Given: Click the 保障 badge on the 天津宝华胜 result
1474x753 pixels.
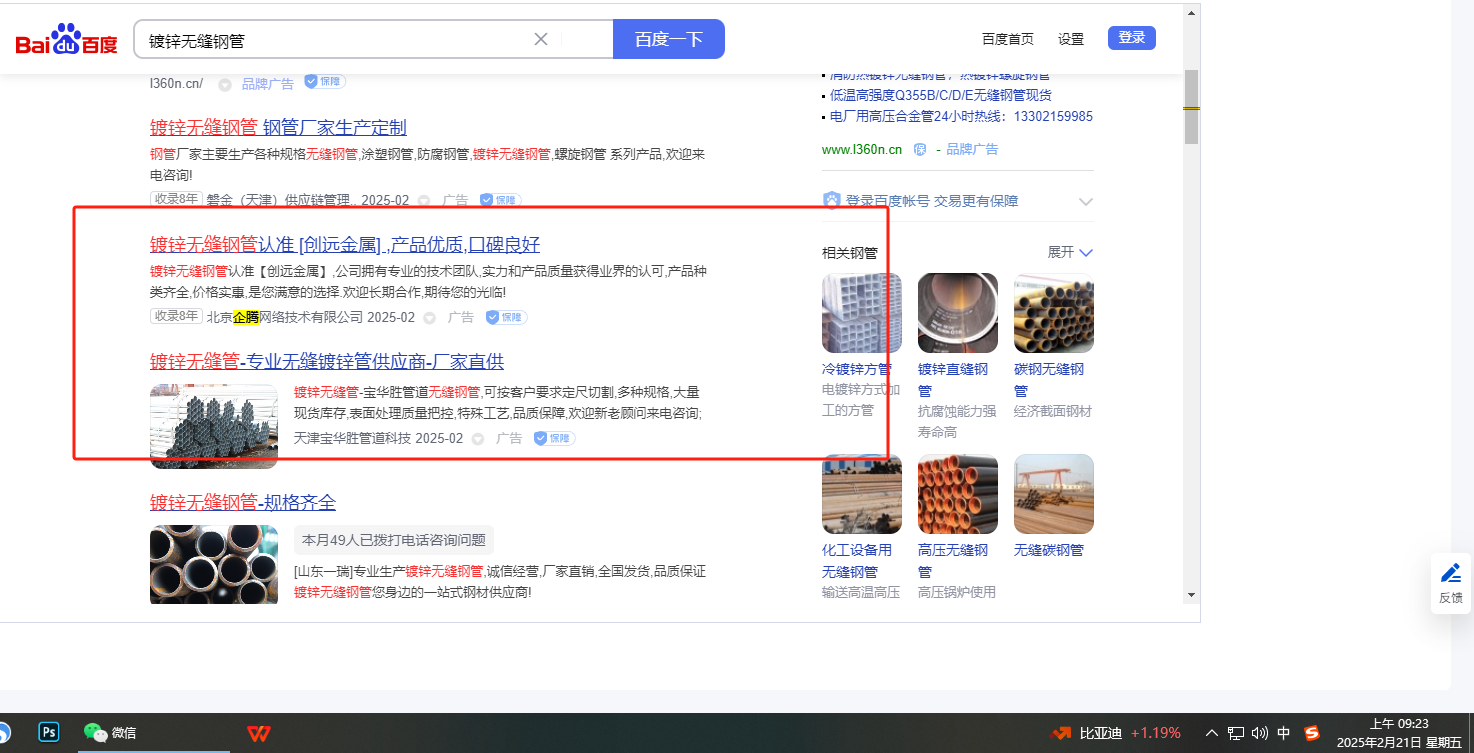Looking at the screenshot, I should [554, 438].
